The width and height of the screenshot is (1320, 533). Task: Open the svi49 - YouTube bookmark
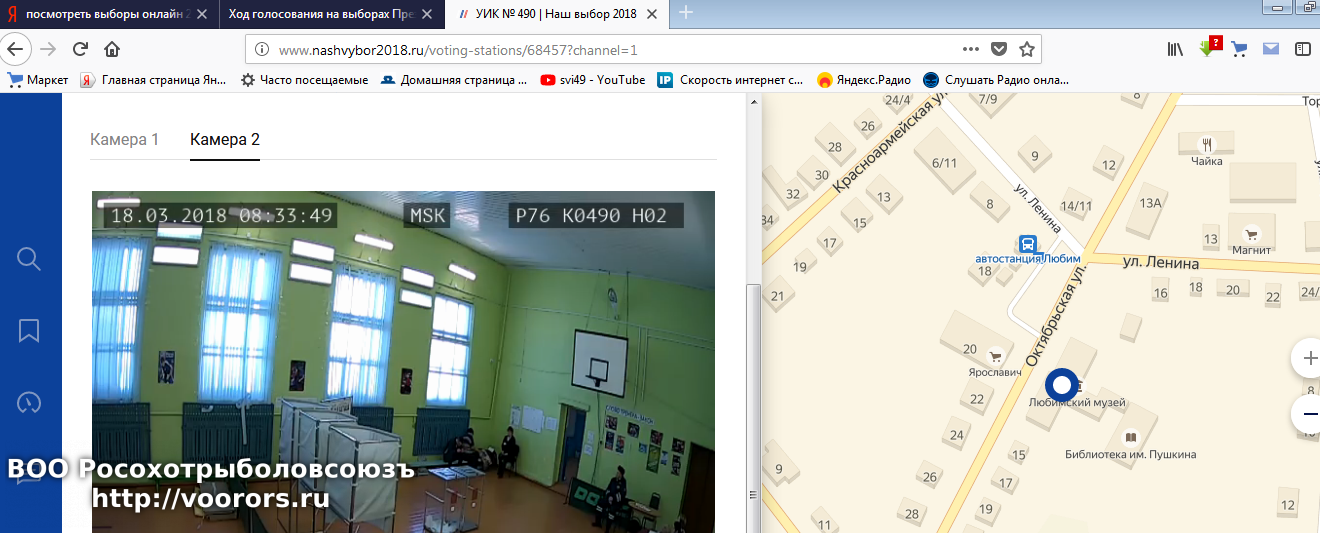(x=593, y=80)
